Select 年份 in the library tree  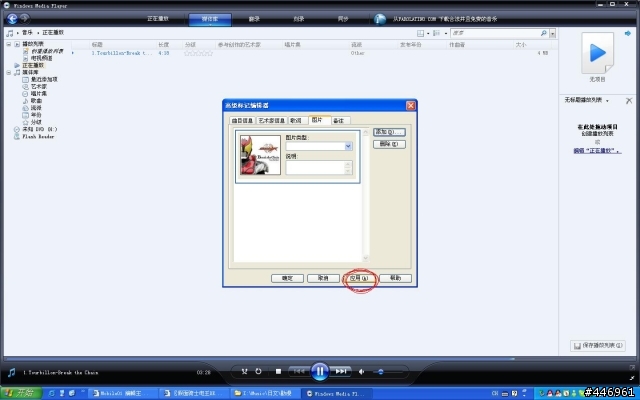(x=36, y=115)
